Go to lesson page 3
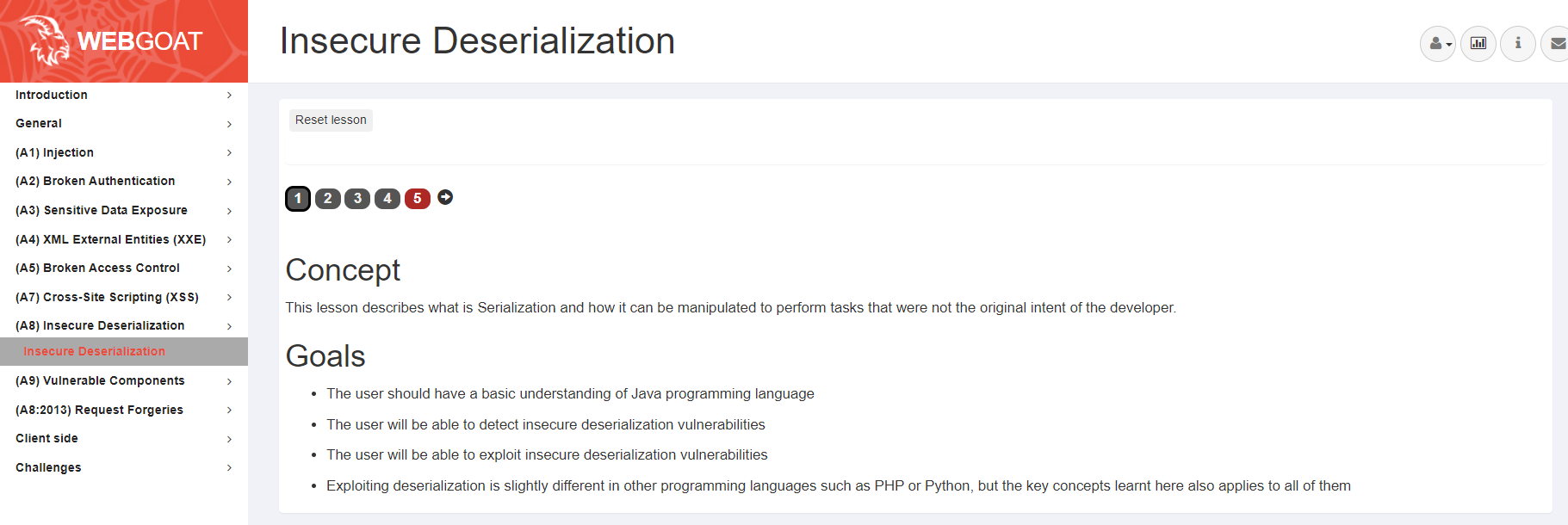 coord(357,199)
